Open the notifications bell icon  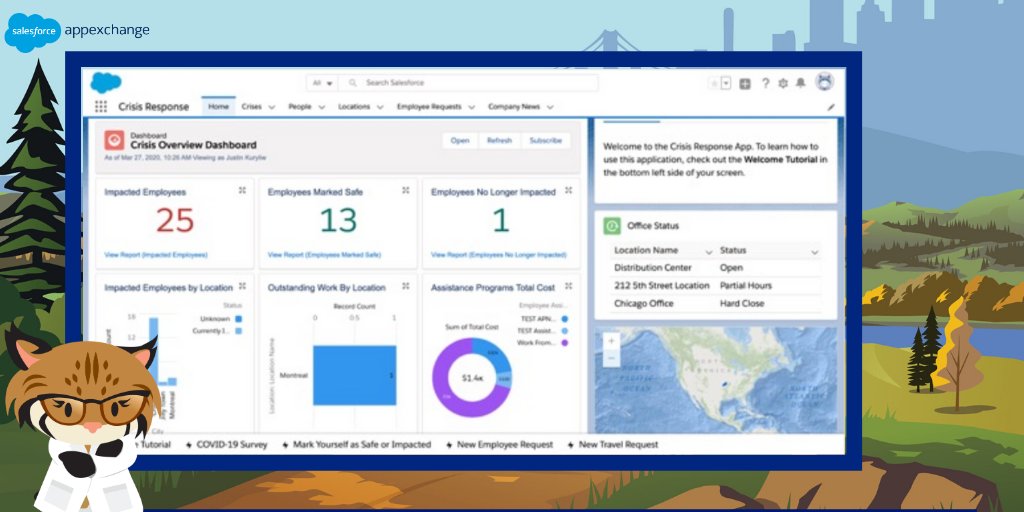click(801, 83)
